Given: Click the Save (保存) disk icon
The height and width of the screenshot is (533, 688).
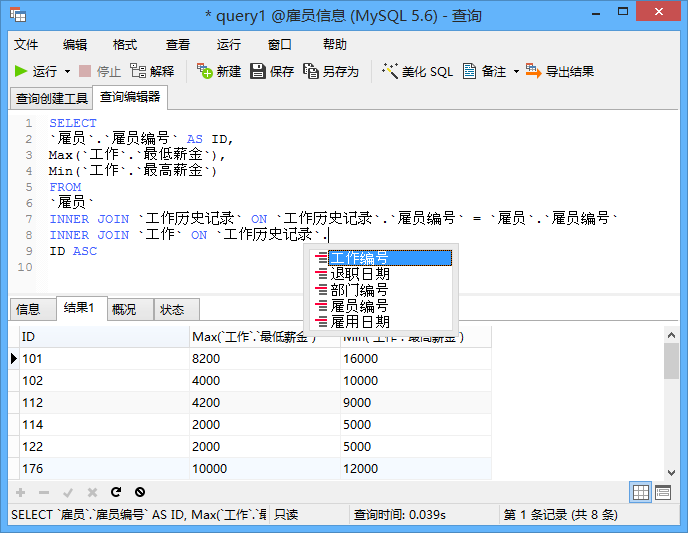Looking at the screenshot, I should 258,71.
